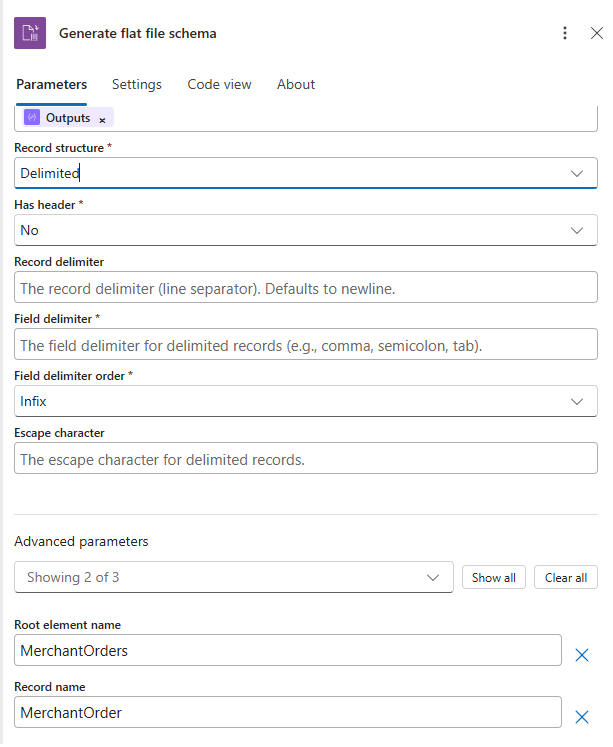The image size is (613, 747).
Task: Remove the Record name parameter
Action: (x=582, y=717)
